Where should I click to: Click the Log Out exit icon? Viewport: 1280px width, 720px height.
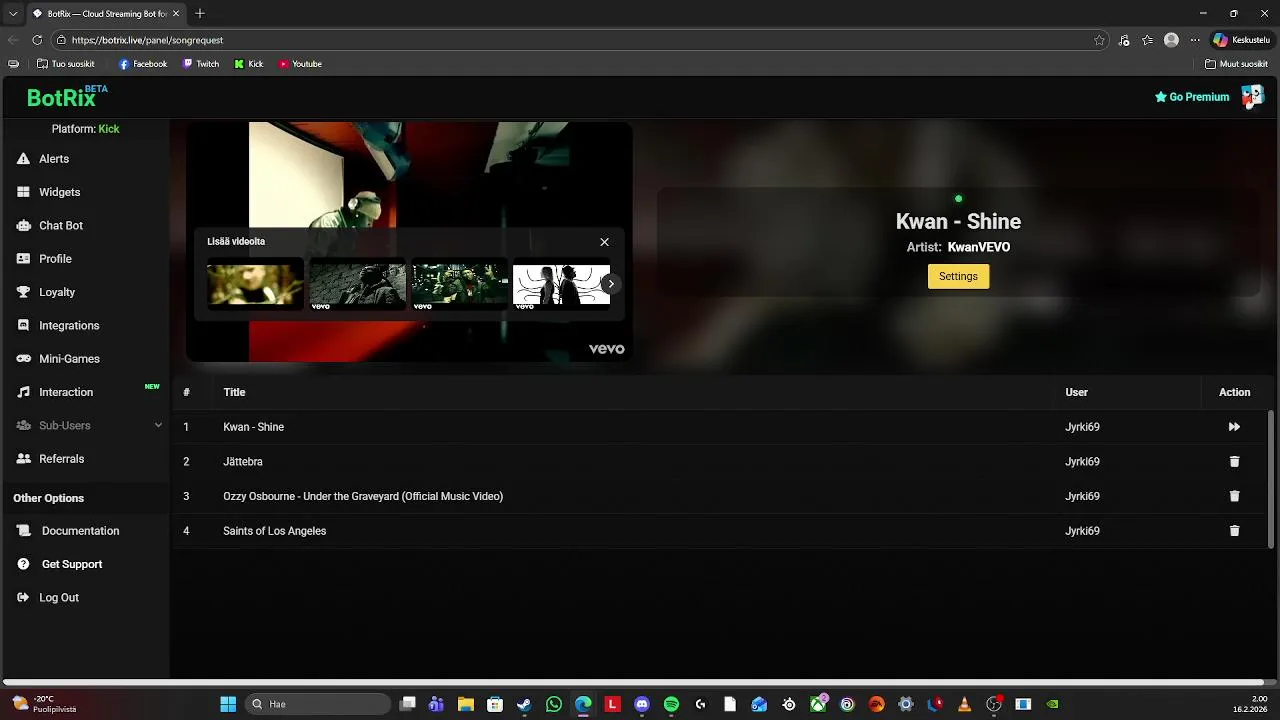(23, 598)
